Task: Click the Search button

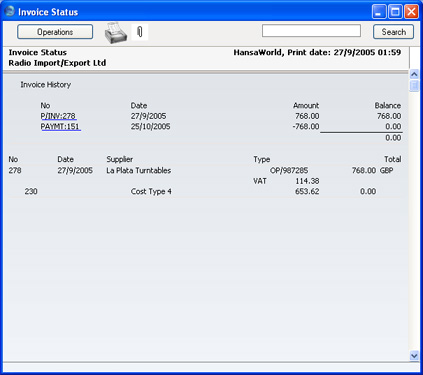Action: click(x=393, y=32)
